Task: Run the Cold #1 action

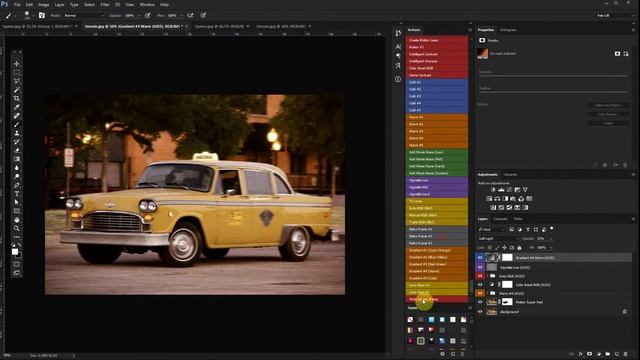Action: pyautogui.click(x=437, y=82)
